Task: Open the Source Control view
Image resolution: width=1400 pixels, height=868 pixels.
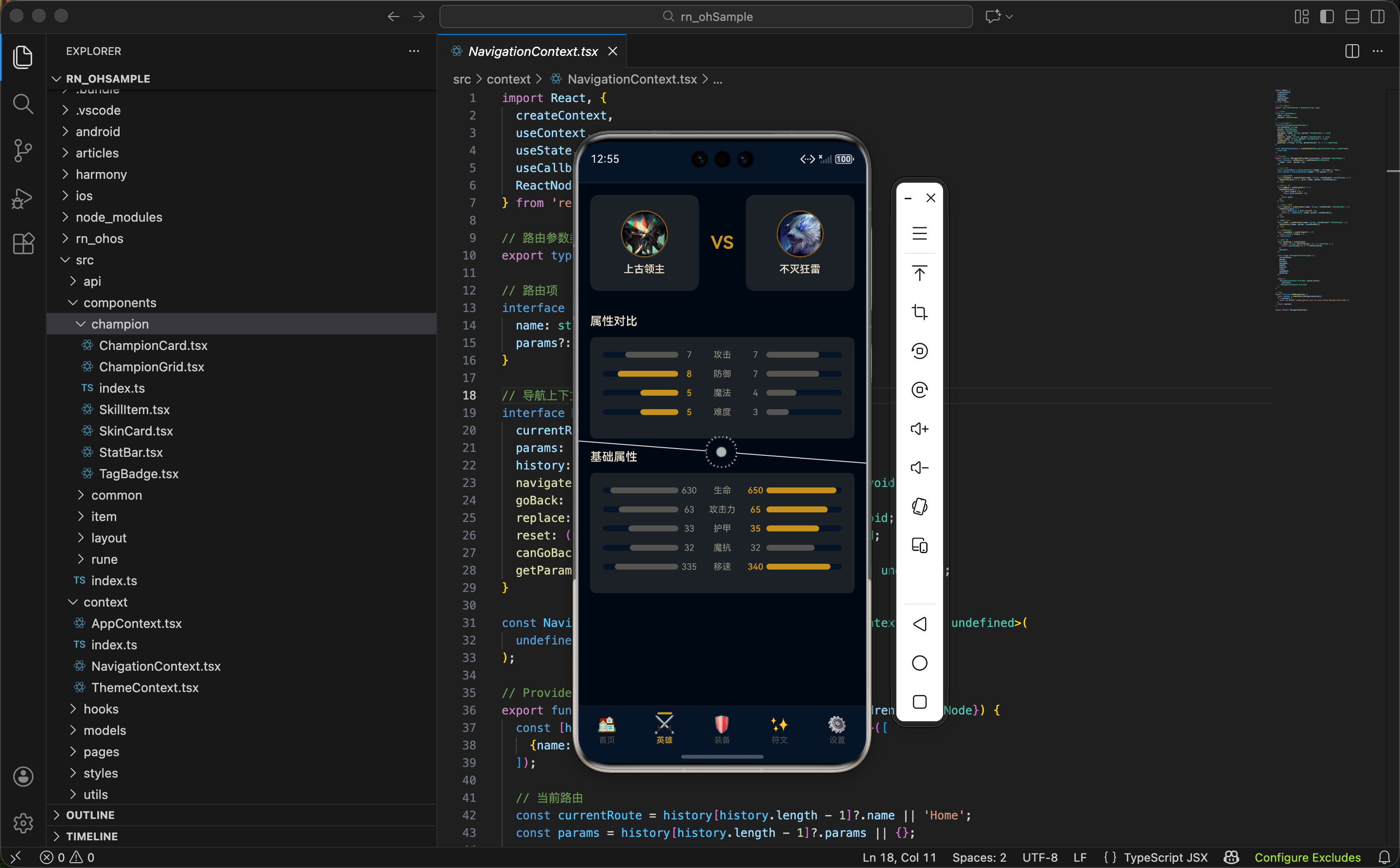Action: pyautogui.click(x=22, y=150)
